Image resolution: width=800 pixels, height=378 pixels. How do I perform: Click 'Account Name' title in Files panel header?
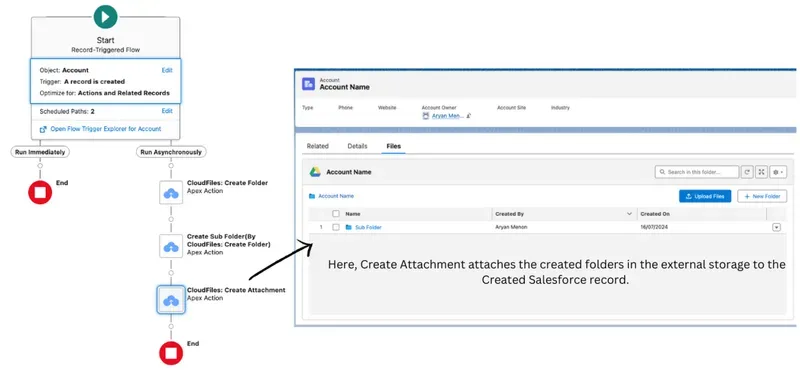tap(349, 172)
